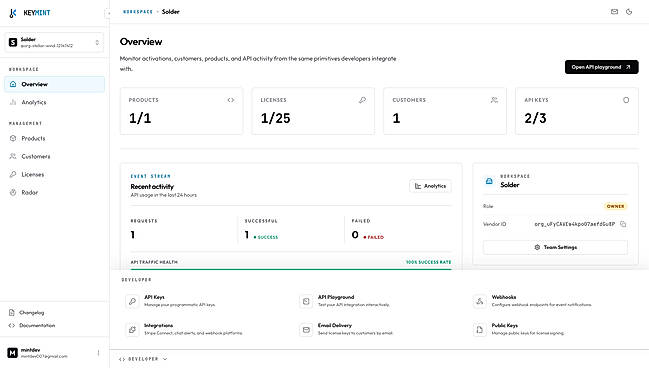Click the Public Keys file icon
649x368 pixels.
coord(480,330)
